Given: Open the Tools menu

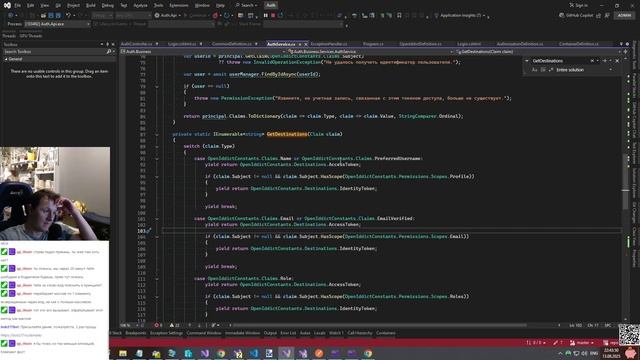Looking at the screenshot, I should coord(158,5).
